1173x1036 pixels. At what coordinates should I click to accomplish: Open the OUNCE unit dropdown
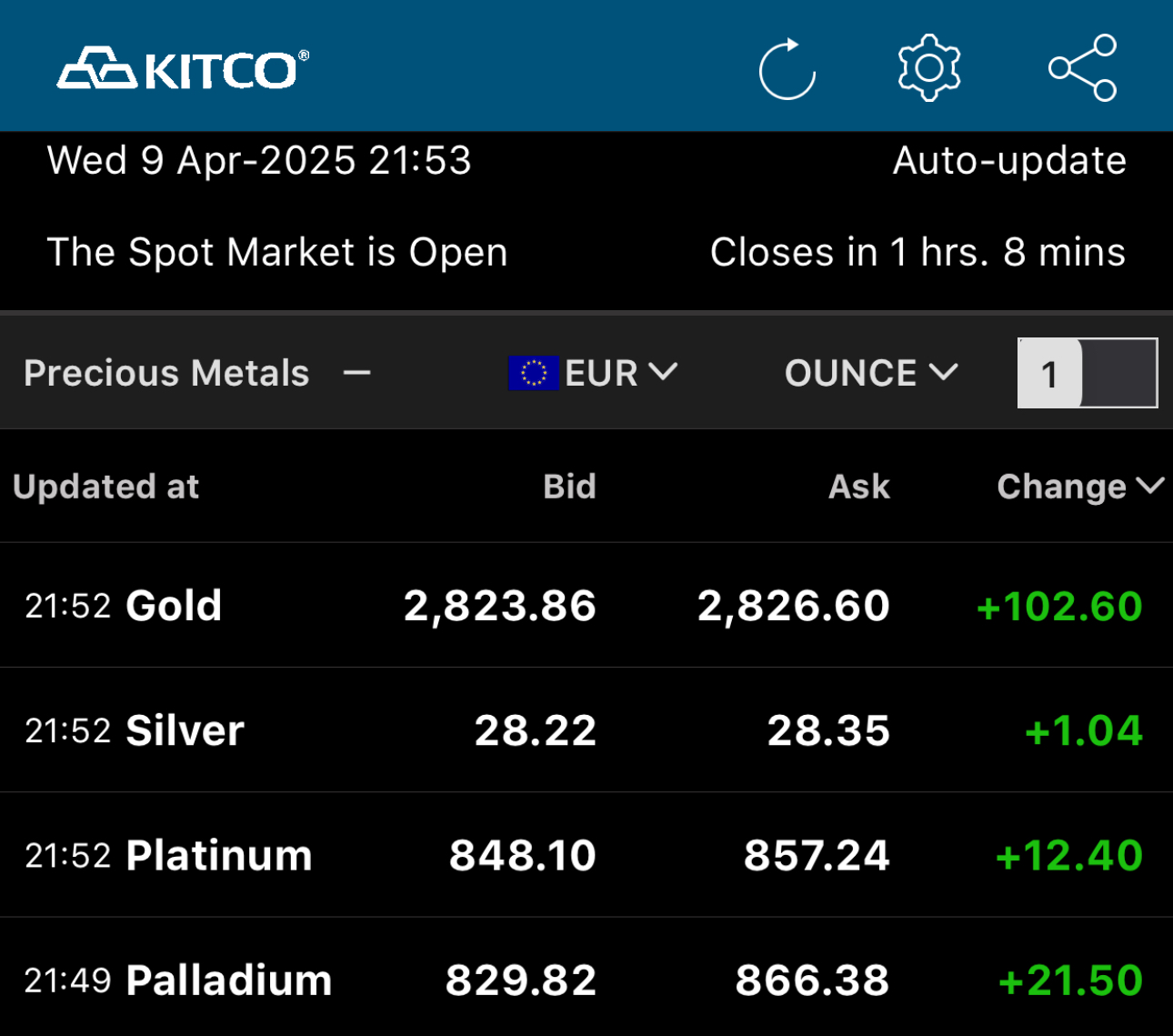870,373
